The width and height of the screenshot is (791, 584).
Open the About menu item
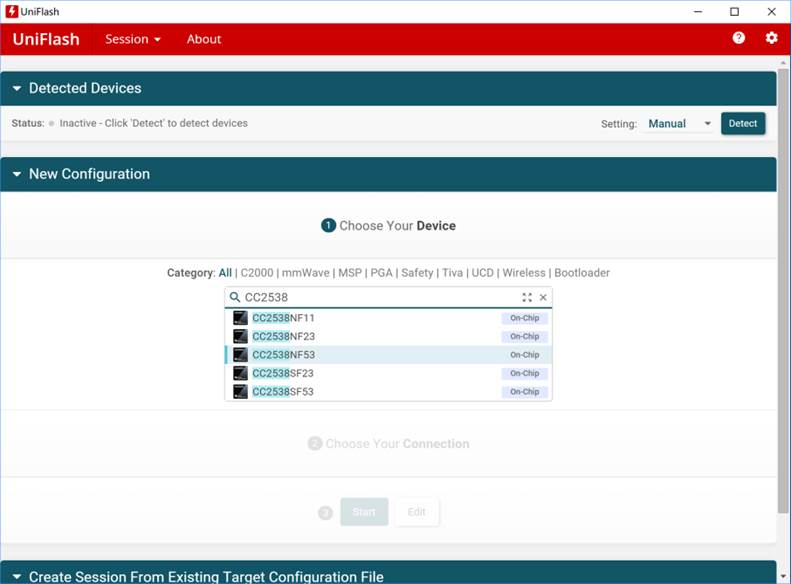point(204,39)
